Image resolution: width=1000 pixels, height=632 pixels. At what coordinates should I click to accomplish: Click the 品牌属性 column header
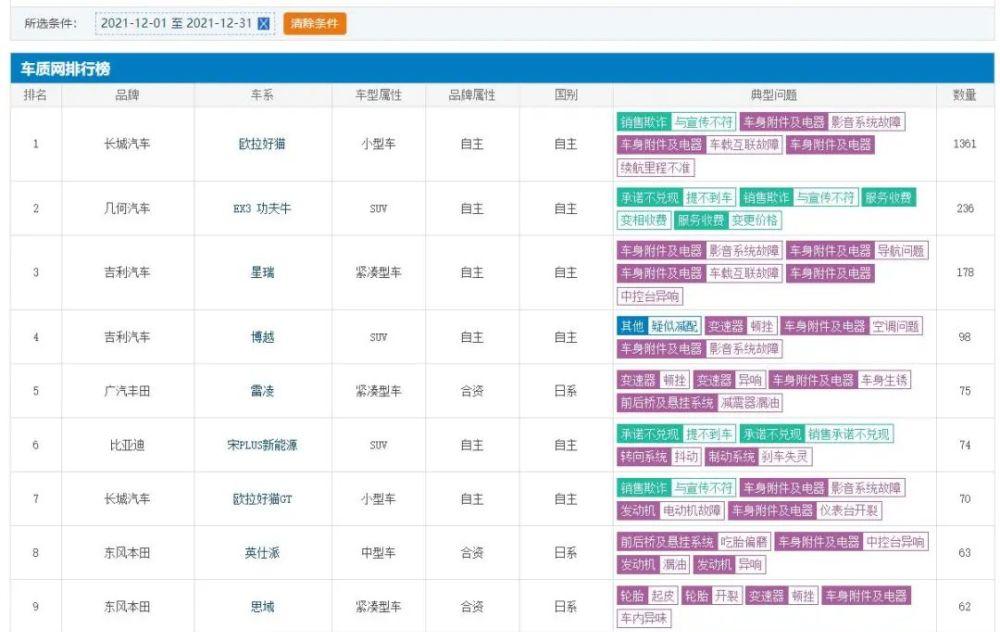point(472,95)
